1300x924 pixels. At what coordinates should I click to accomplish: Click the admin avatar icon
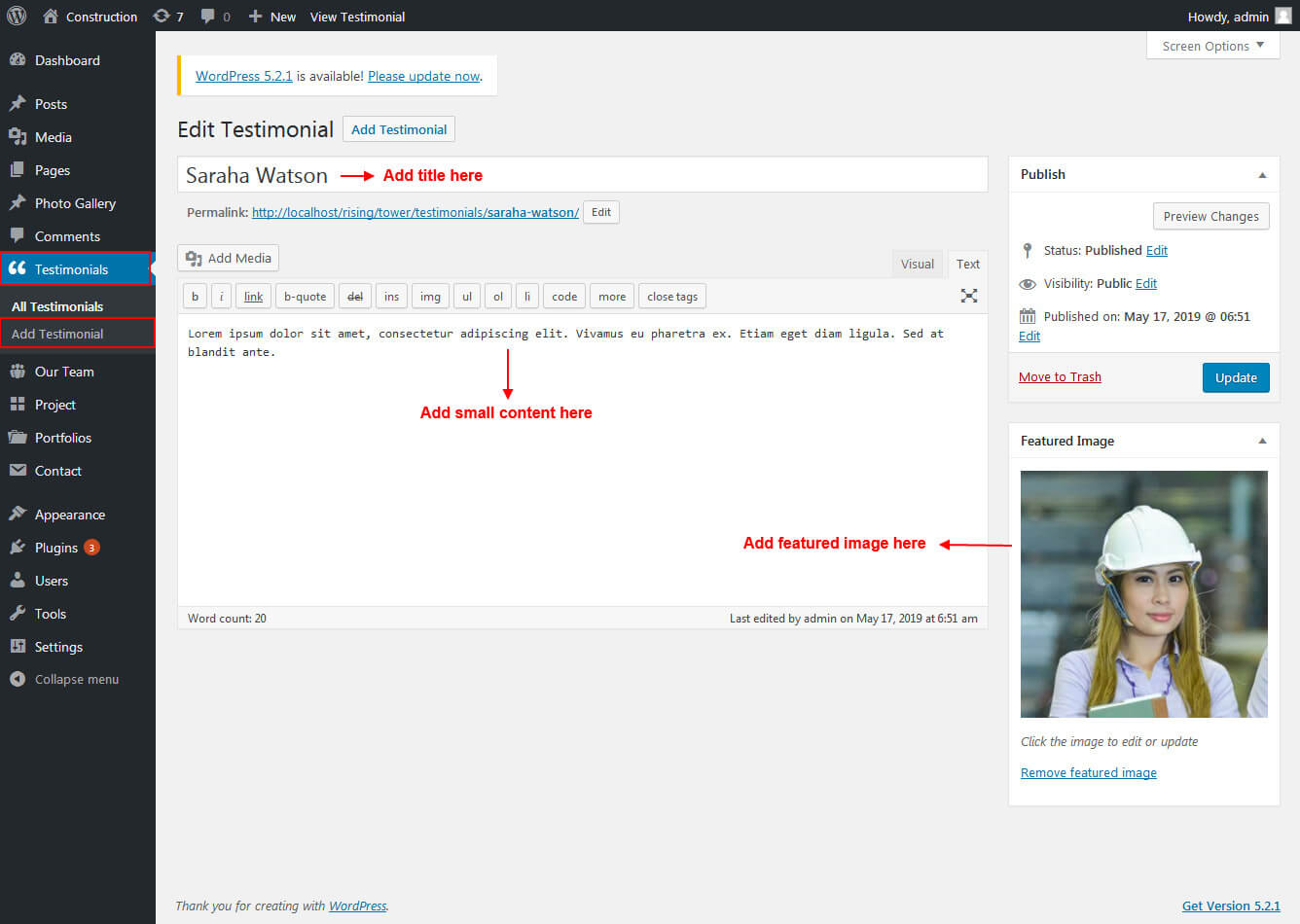pyautogui.click(x=1282, y=17)
